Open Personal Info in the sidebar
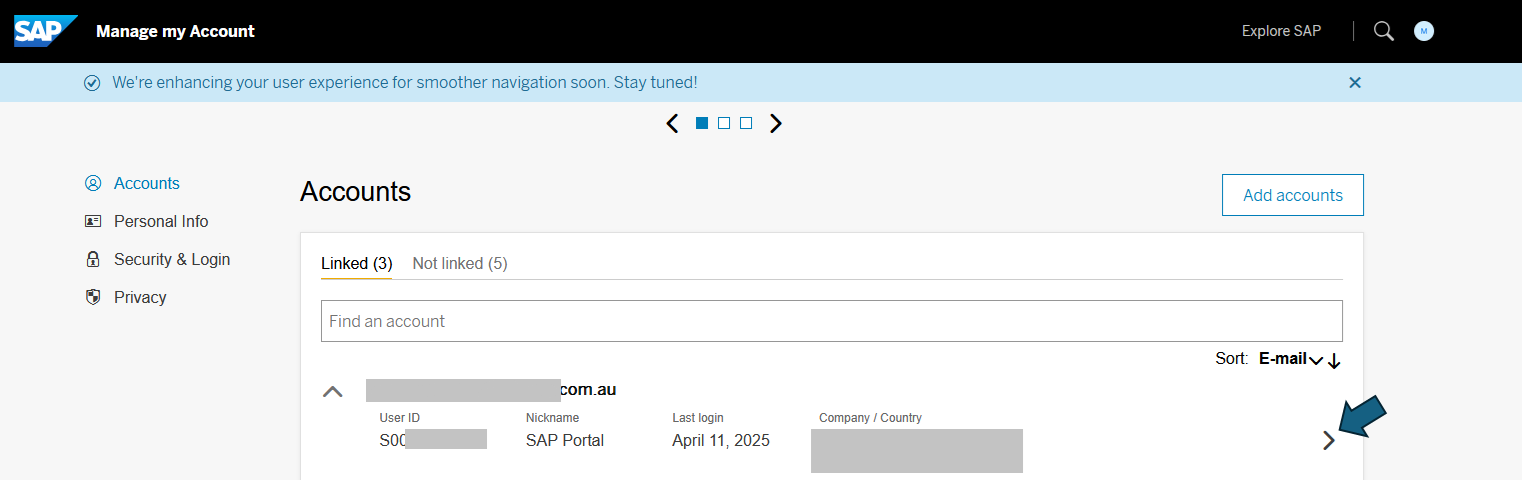Image resolution: width=1522 pixels, height=480 pixels. [x=161, y=221]
